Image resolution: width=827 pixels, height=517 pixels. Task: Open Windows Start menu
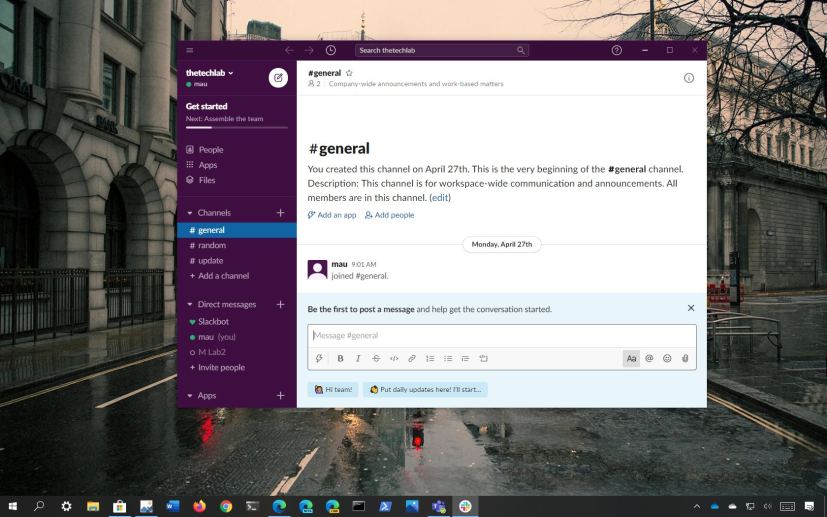click(12, 506)
